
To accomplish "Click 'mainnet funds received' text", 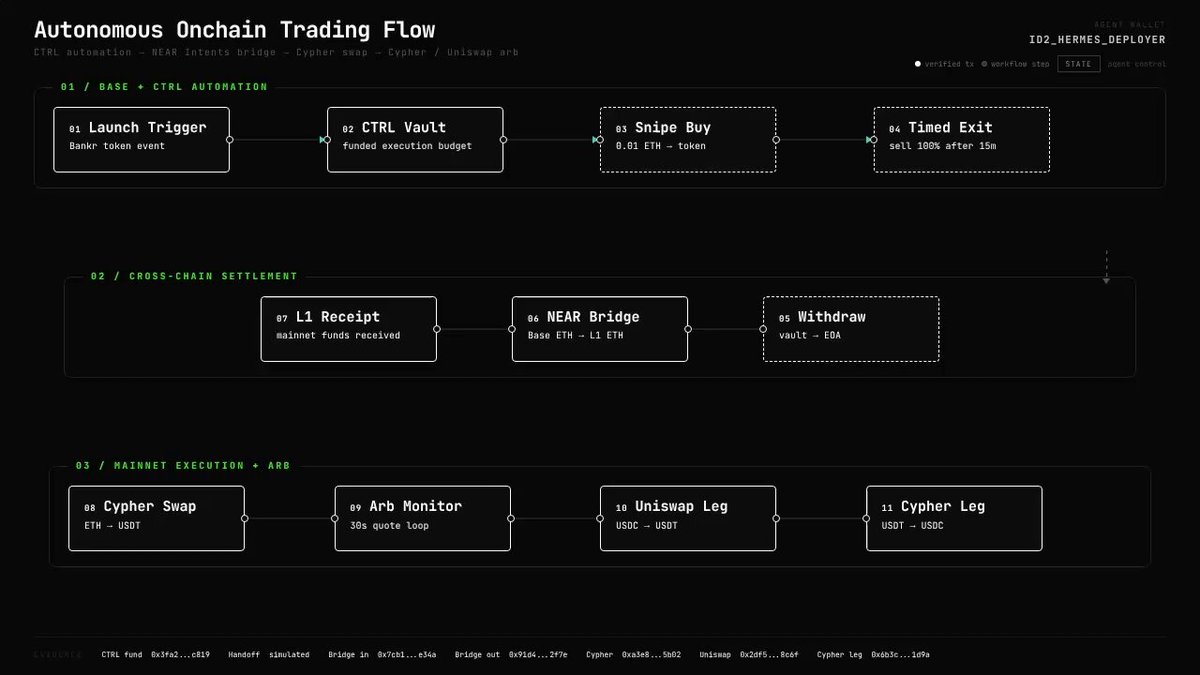I will pos(338,335).
